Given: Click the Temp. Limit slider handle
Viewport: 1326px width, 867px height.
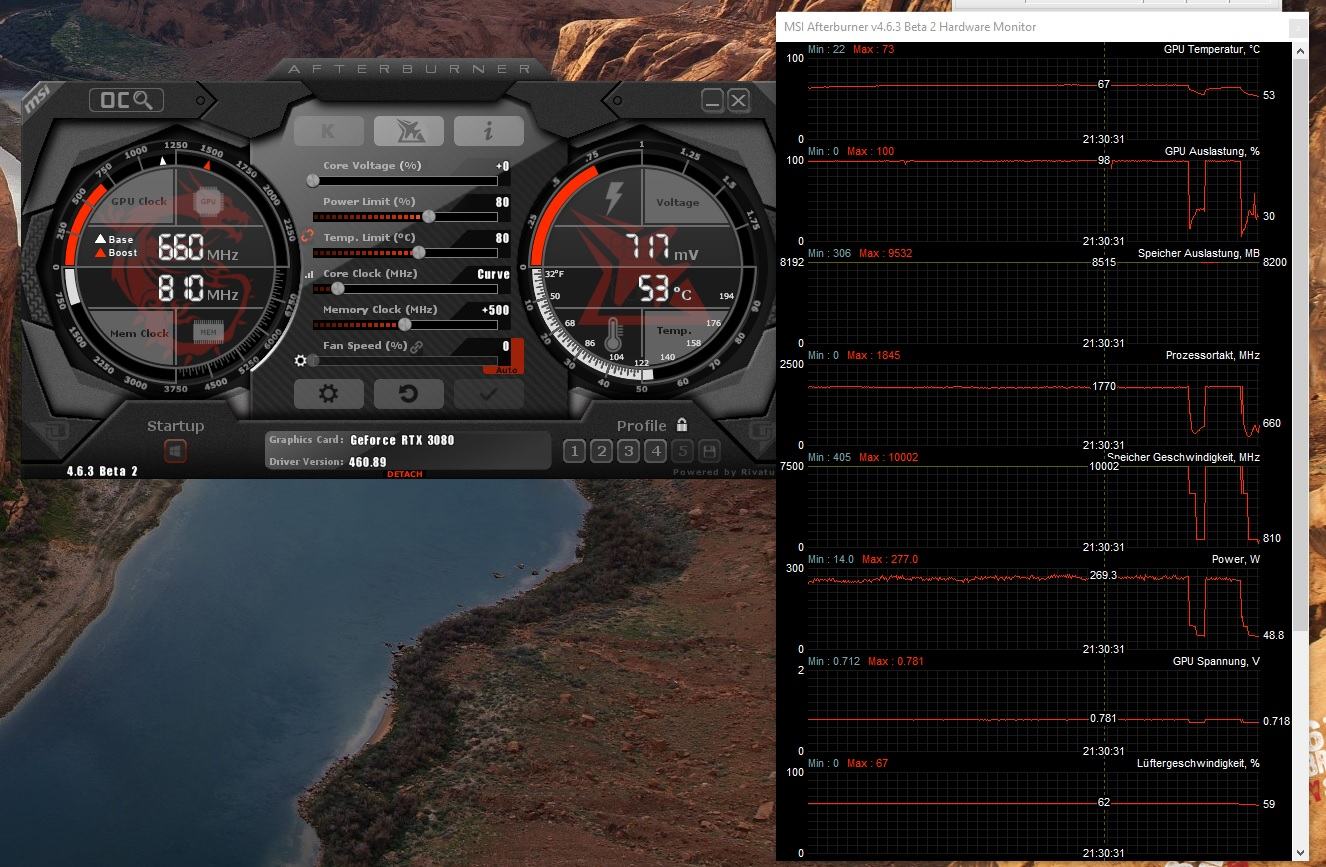Looking at the screenshot, I should click(x=418, y=252).
